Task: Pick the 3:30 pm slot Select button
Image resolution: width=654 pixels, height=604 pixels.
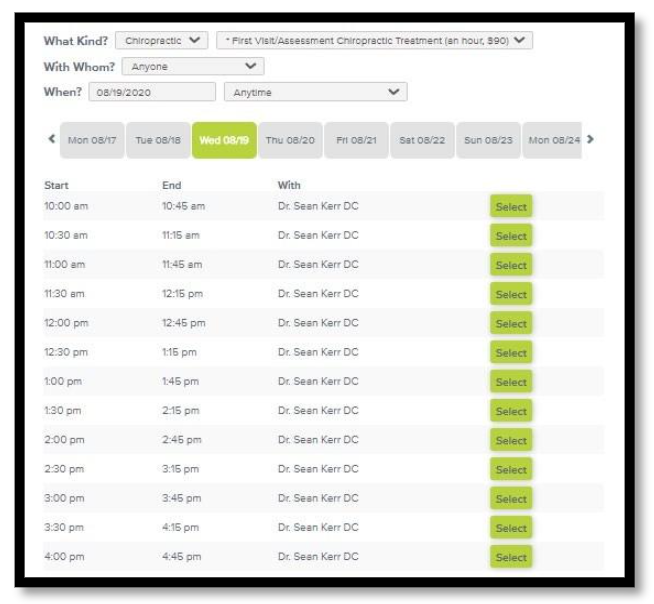Action: [510, 528]
